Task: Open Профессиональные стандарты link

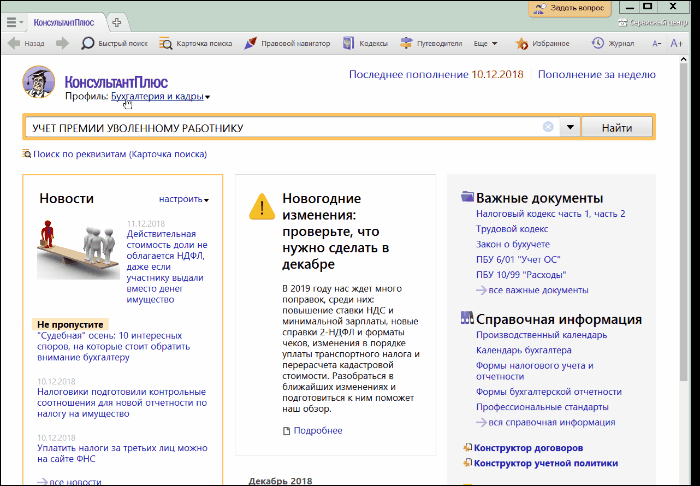Action: pos(542,407)
